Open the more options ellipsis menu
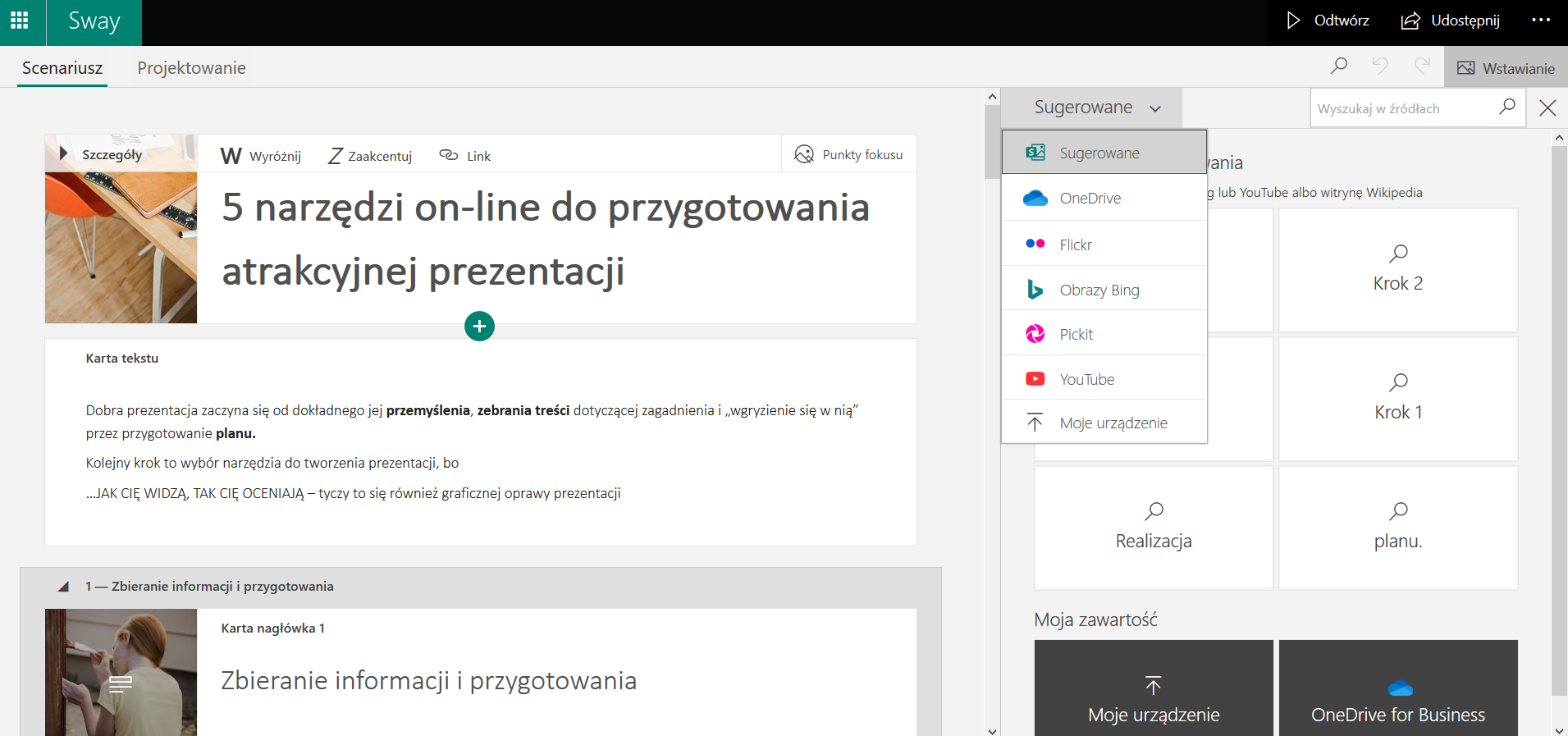Screen dimensions: 1568x736 pos(1541,21)
